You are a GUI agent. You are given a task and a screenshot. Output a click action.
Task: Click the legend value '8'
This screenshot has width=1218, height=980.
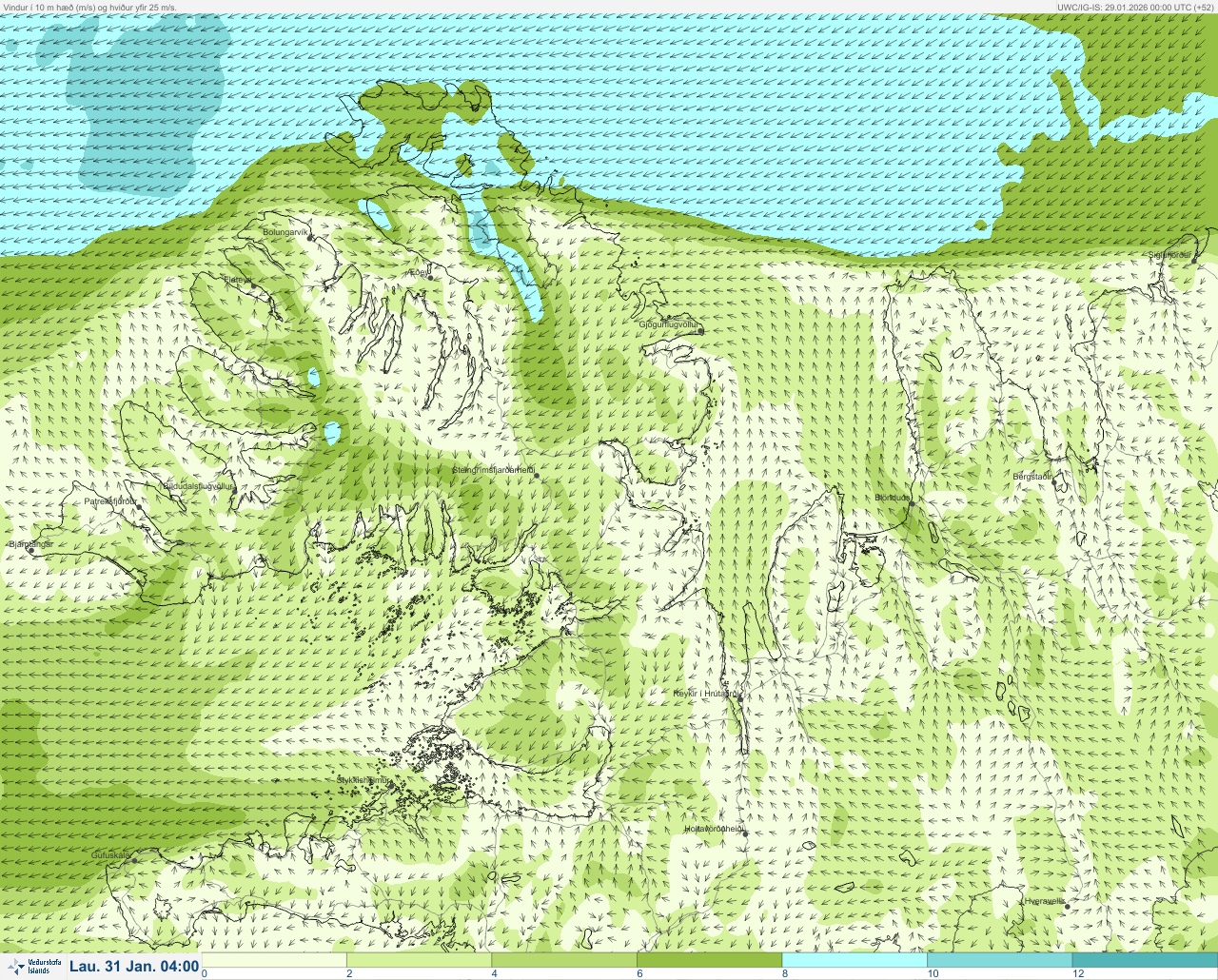(784, 973)
